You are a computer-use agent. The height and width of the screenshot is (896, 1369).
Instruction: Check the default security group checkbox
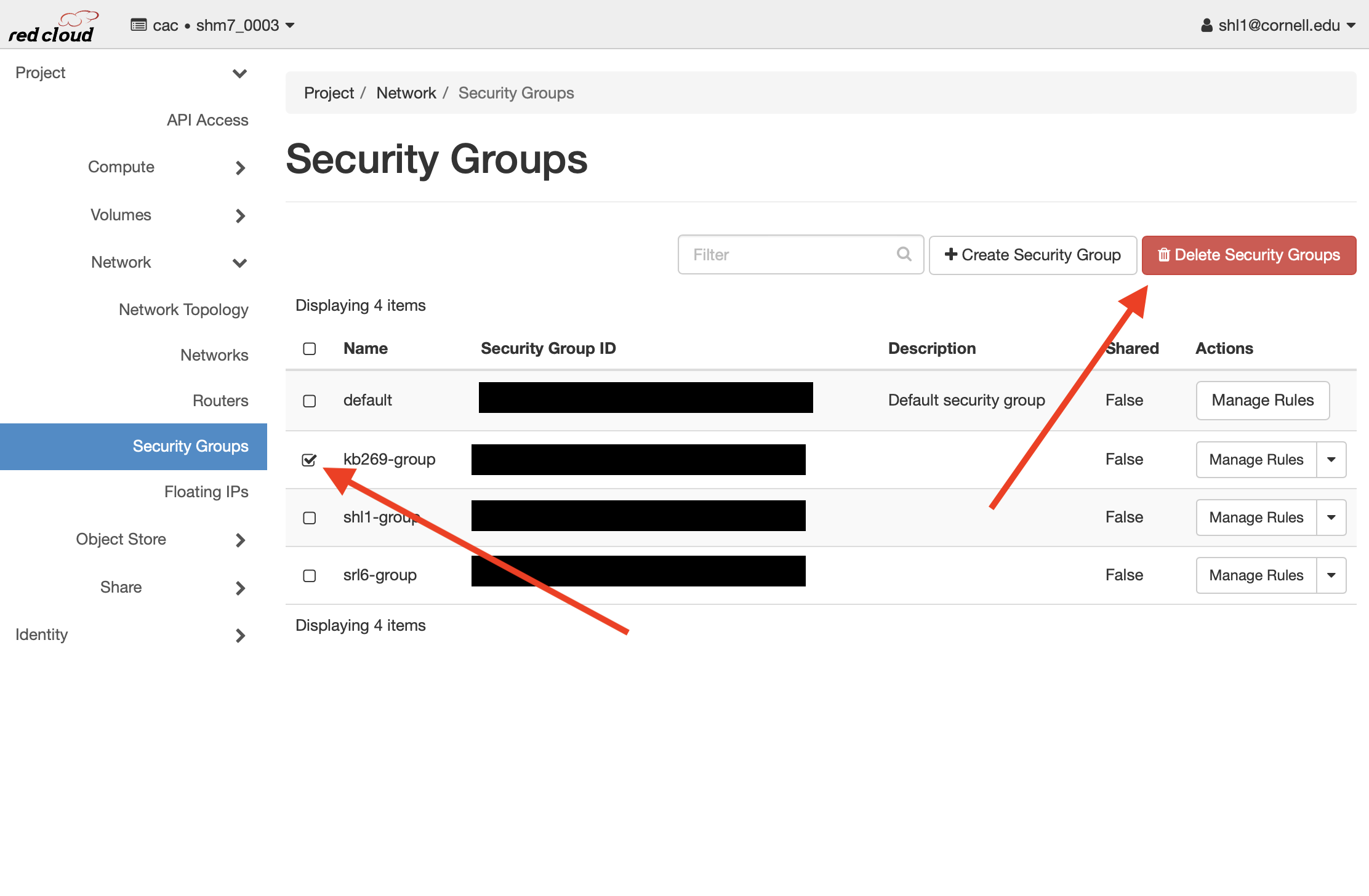click(310, 401)
